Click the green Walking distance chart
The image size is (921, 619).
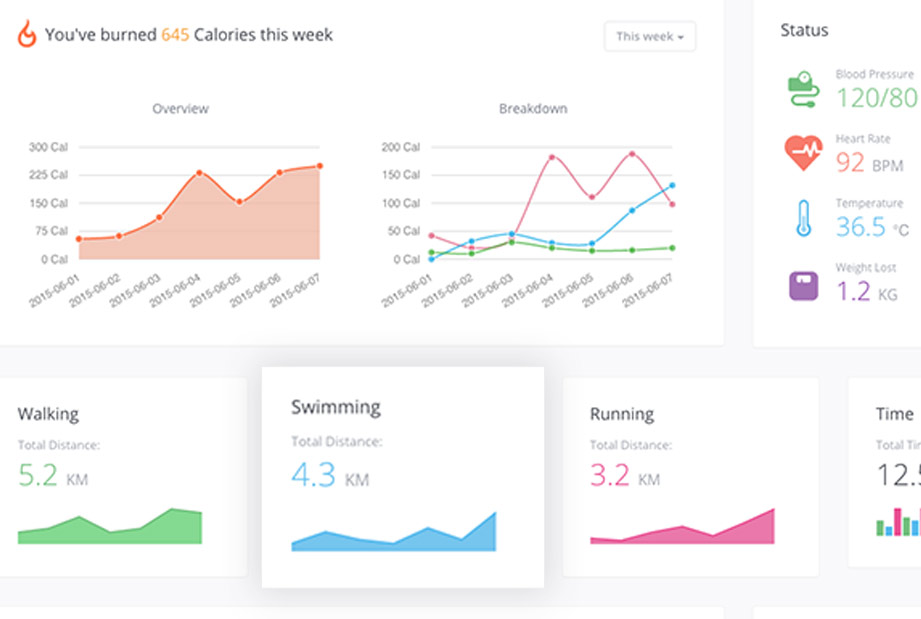(110, 526)
